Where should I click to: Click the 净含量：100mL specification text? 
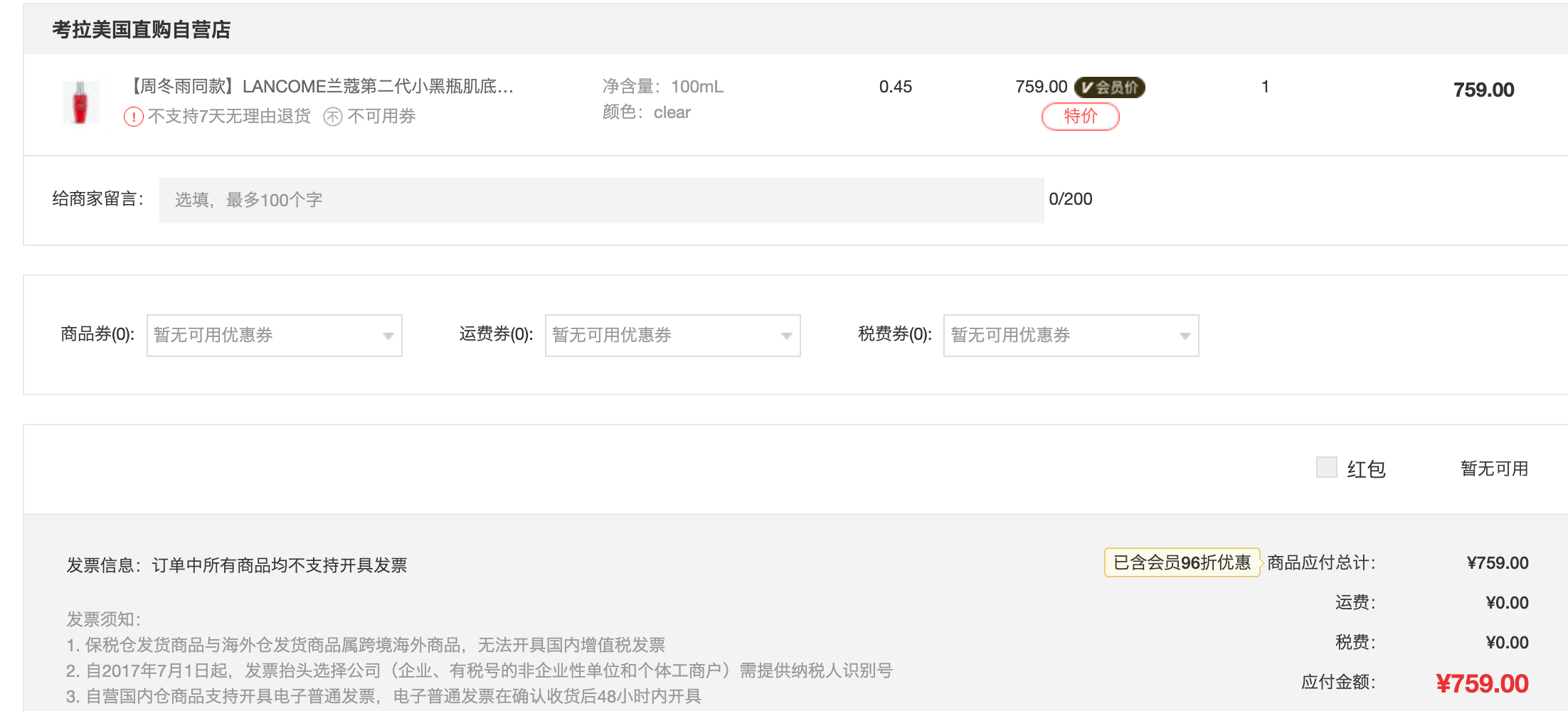(663, 87)
